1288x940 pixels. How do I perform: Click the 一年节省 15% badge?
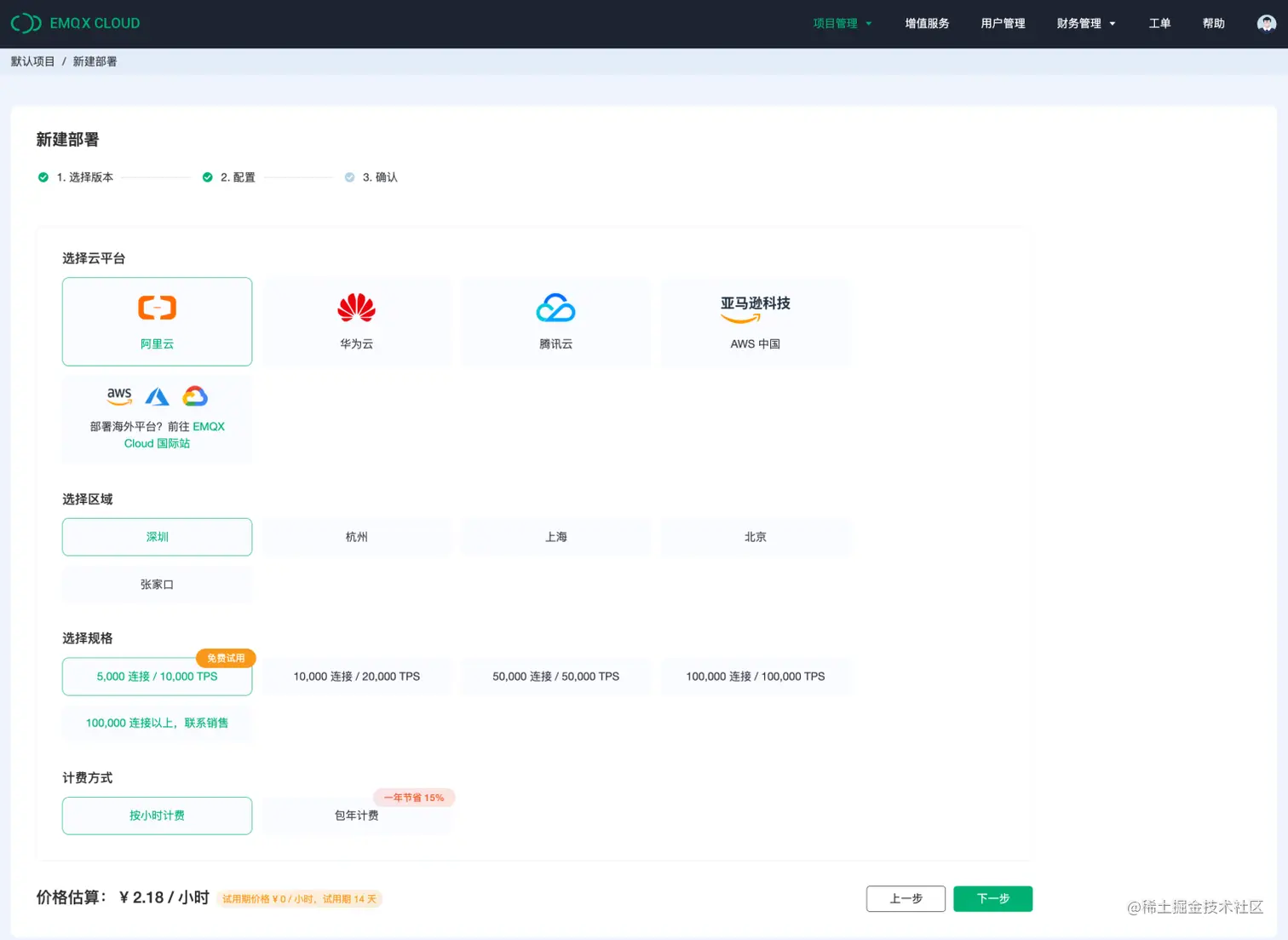click(413, 798)
